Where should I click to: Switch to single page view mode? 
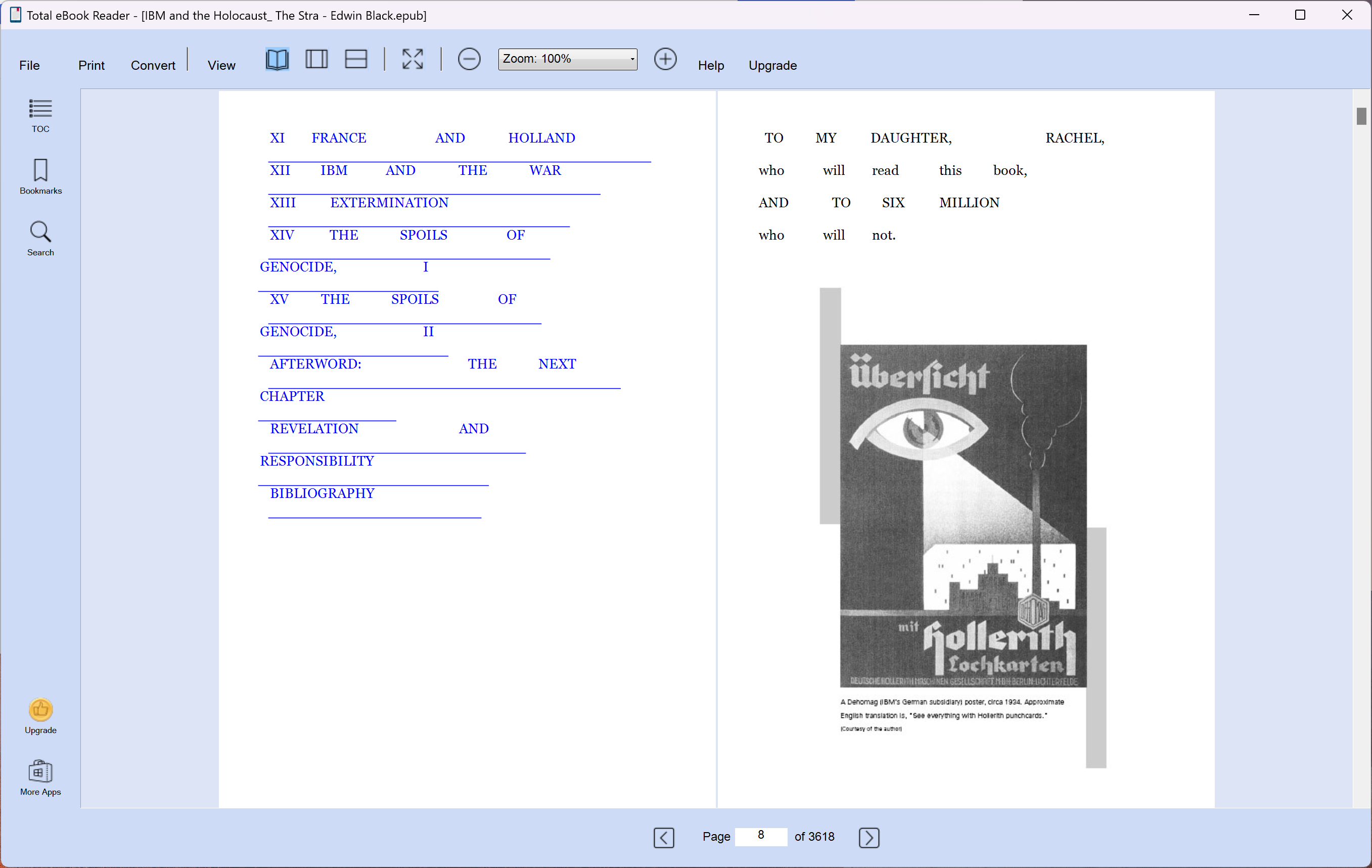(316, 59)
